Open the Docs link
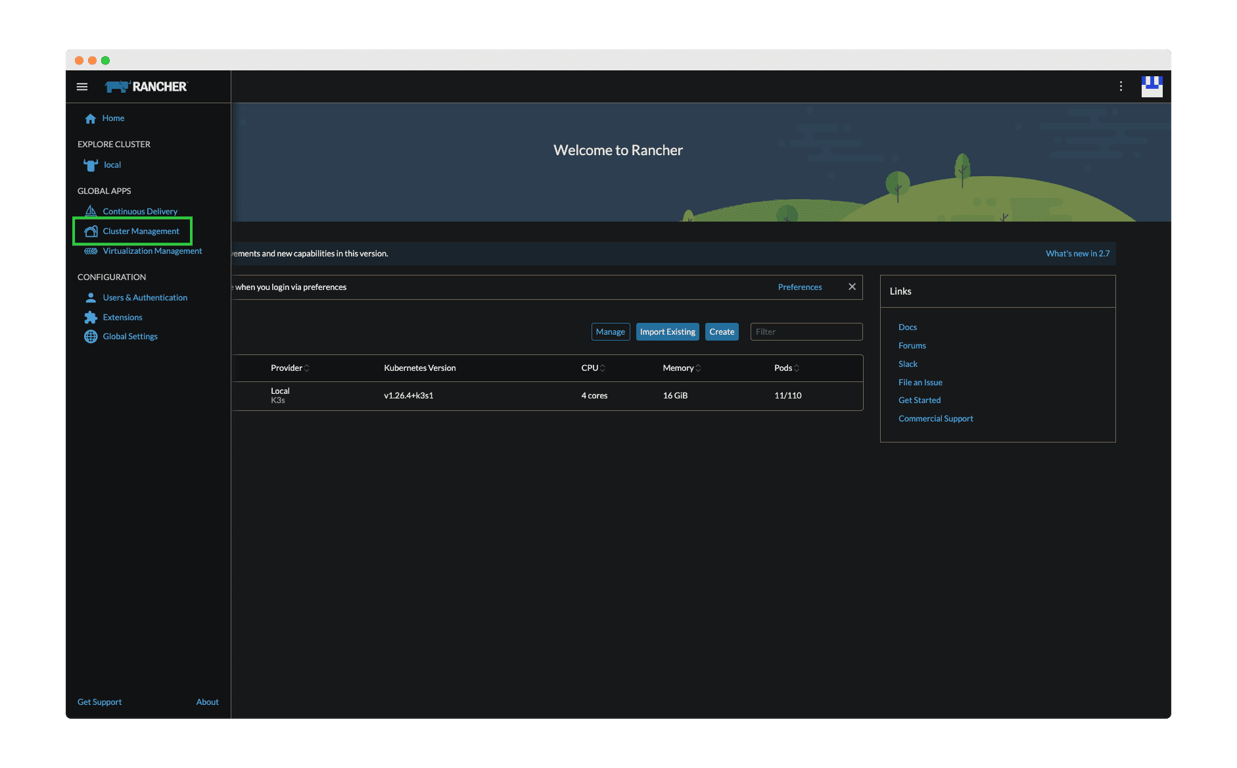Viewport: 1237px width, 768px height. click(x=907, y=327)
